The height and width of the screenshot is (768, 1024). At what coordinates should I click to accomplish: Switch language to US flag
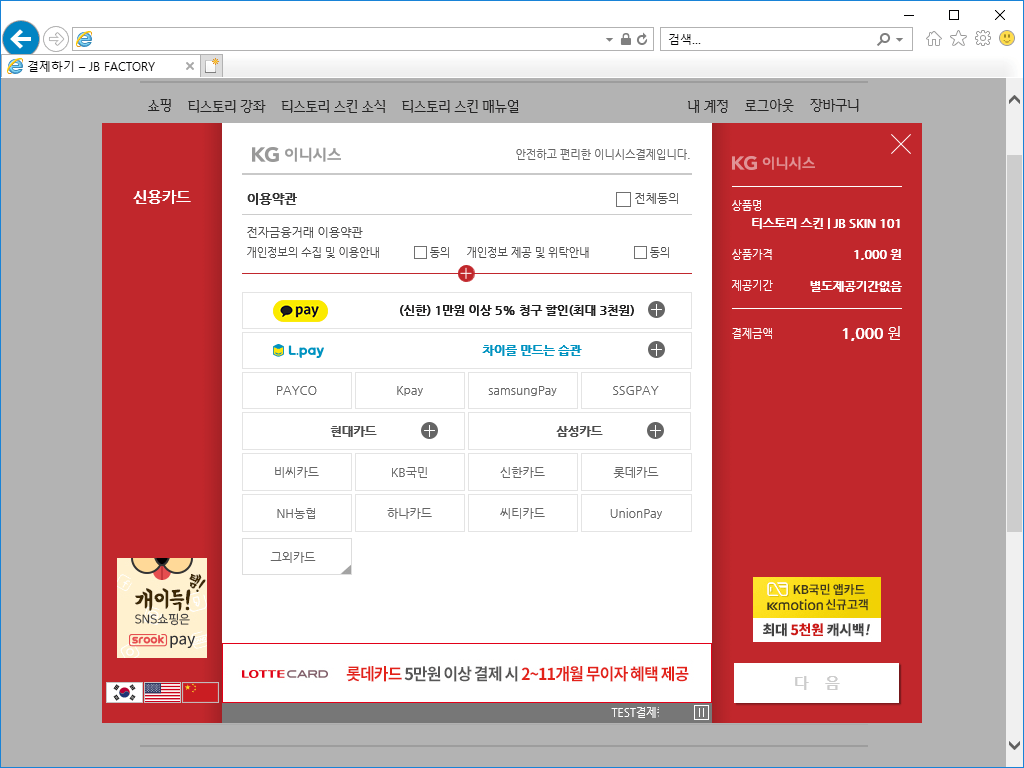click(x=162, y=692)
